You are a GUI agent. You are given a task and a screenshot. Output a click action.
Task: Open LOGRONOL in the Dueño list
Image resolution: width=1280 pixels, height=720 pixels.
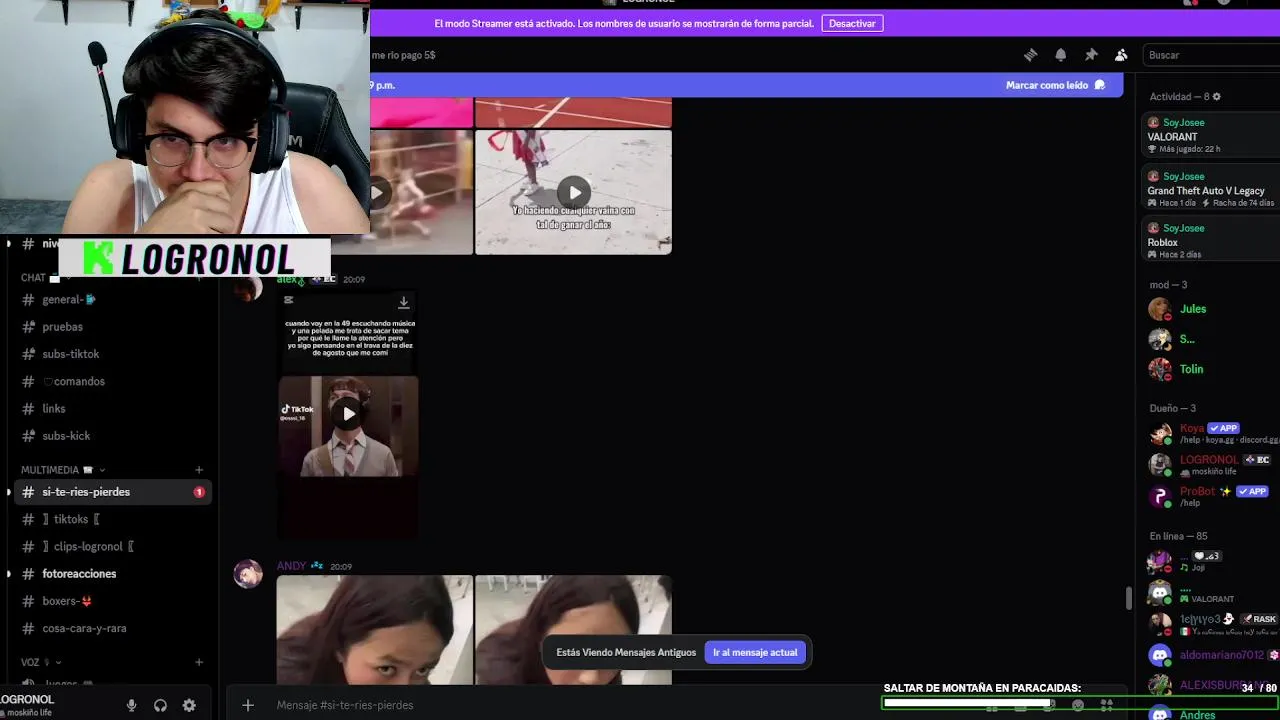[1211, 465]
